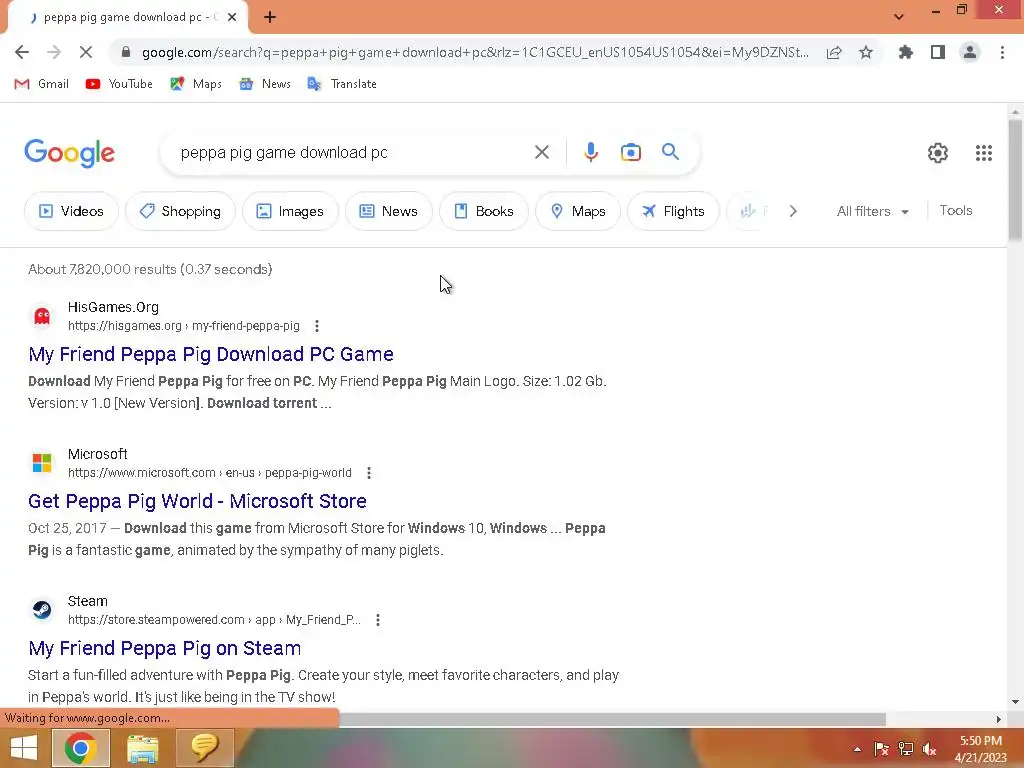Click the share page icon
The image size is (1024, 768).
(x=834, y=52)
